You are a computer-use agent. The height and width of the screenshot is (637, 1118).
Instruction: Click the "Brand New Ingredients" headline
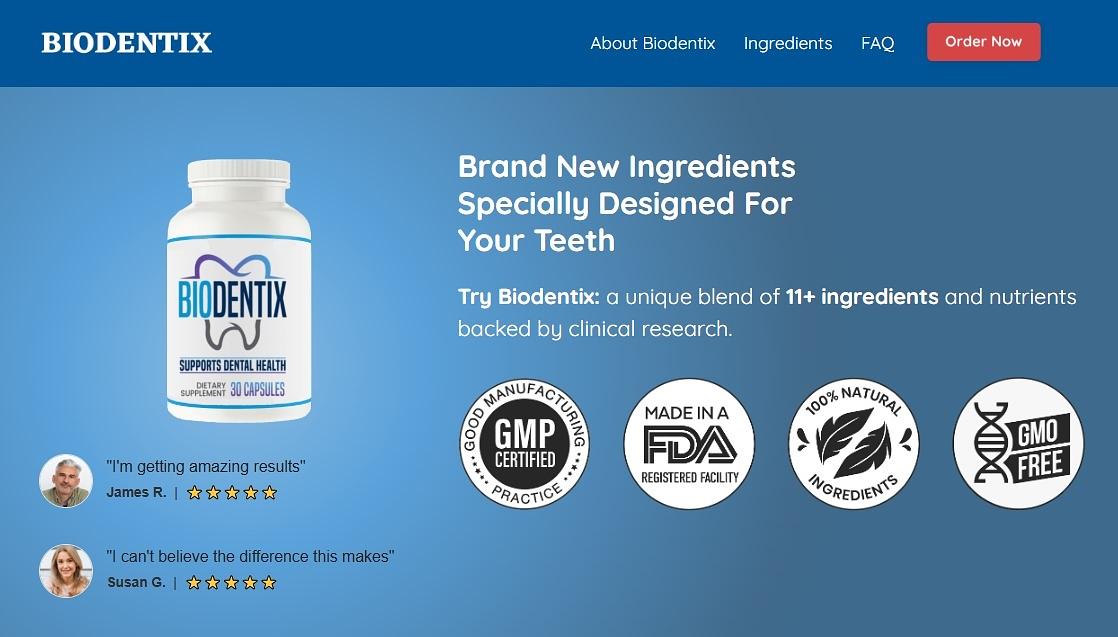click(627, 203)
